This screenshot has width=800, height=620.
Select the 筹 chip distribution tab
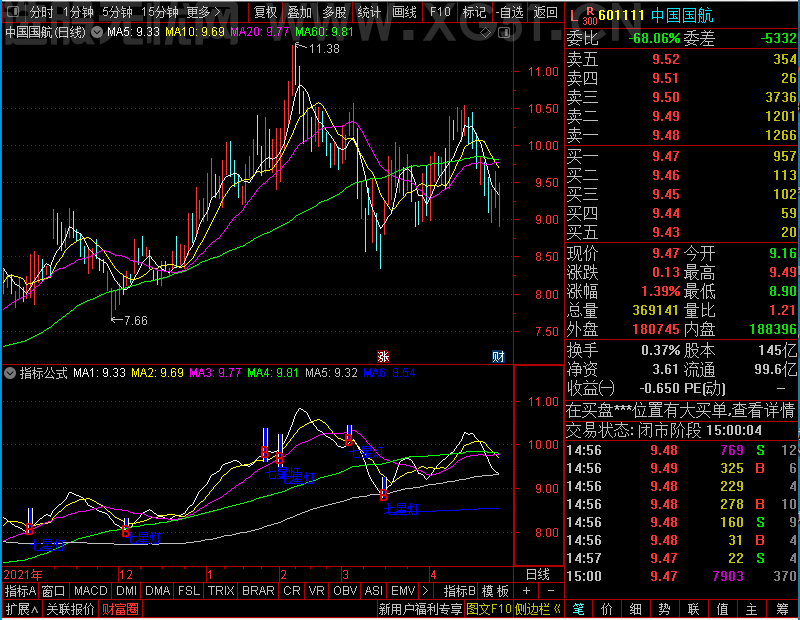click(782, 609)
